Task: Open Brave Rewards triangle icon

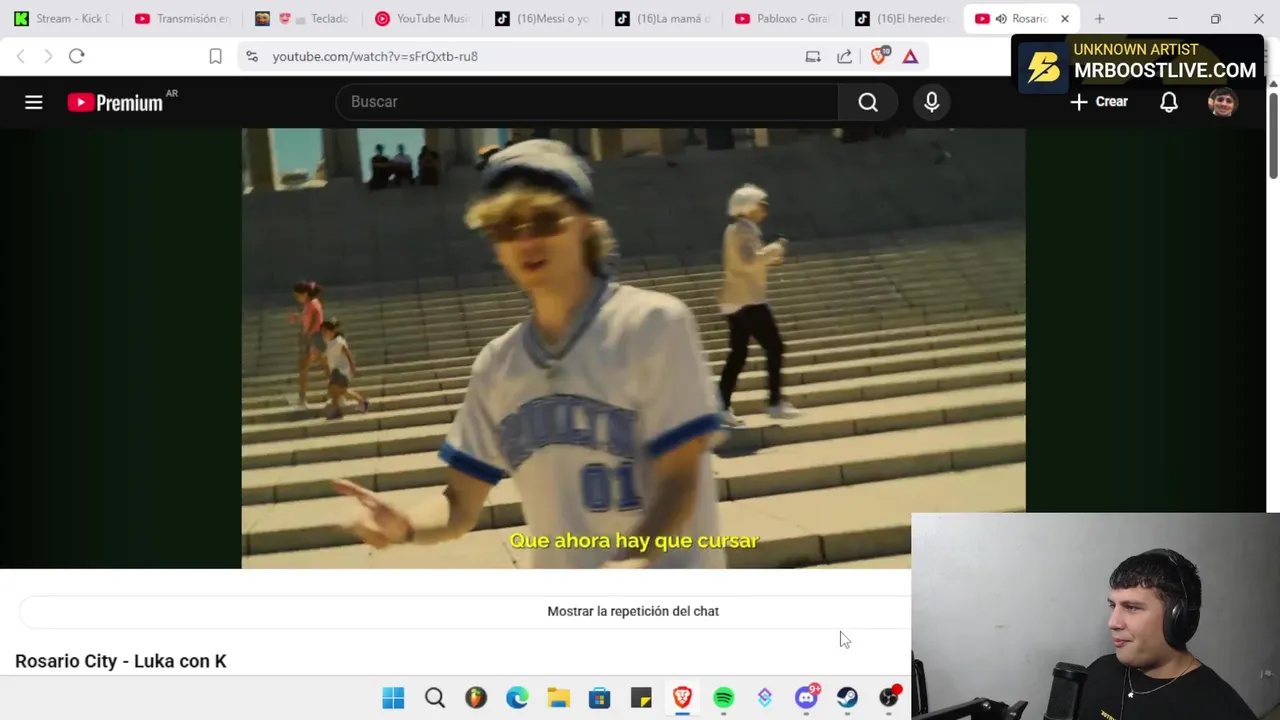Action: pyautogui.click(x=910, y=57)
